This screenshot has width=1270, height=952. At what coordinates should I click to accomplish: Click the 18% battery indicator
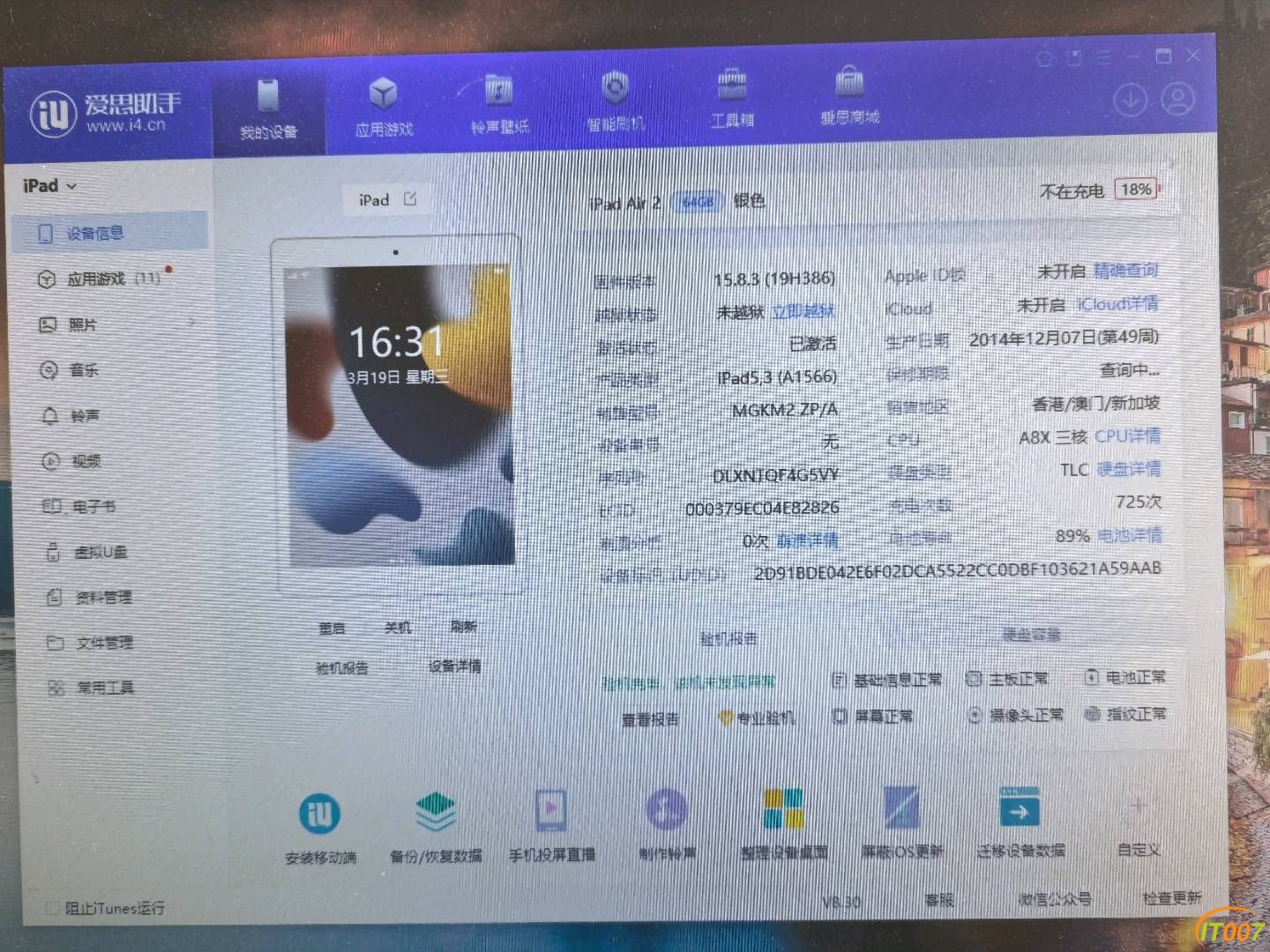1137,189
